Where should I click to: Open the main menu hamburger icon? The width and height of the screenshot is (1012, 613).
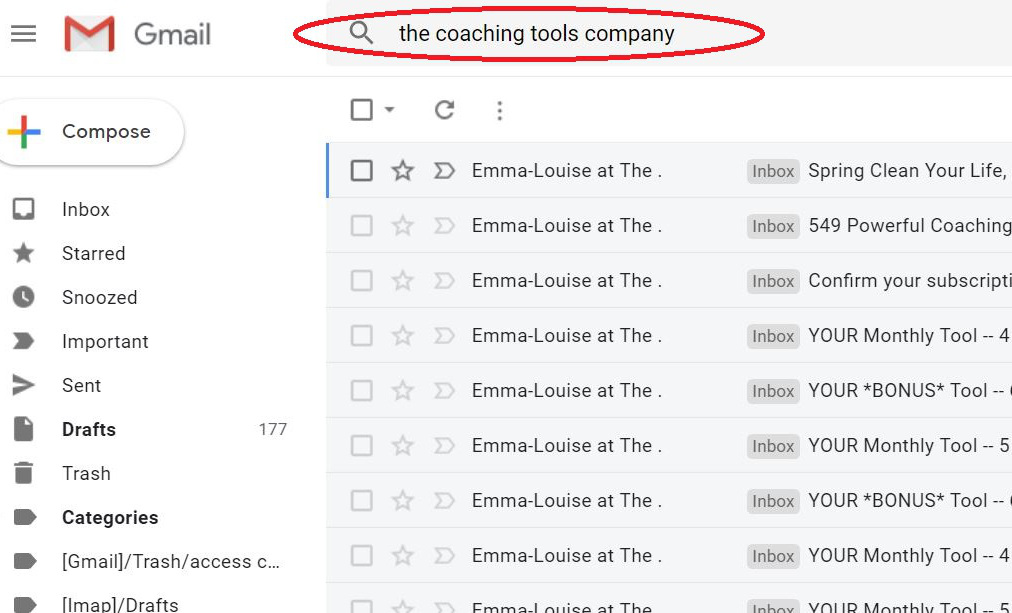click(24, 34)
